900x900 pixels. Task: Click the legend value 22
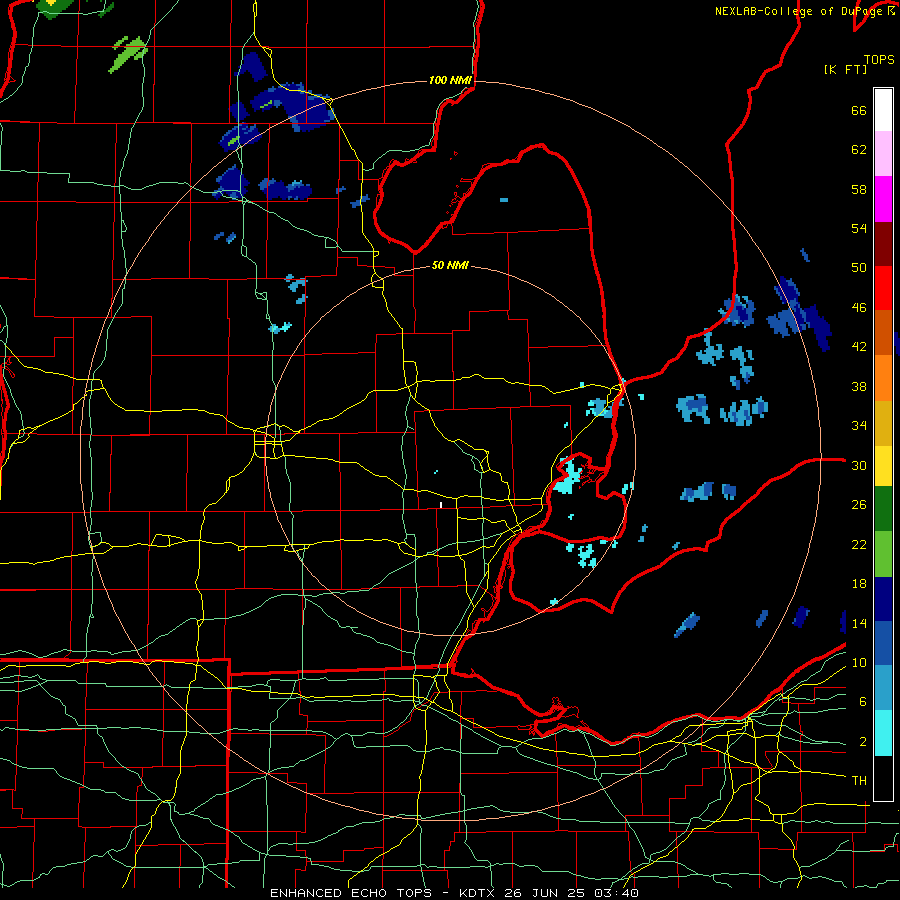click(x=859, y=544)
